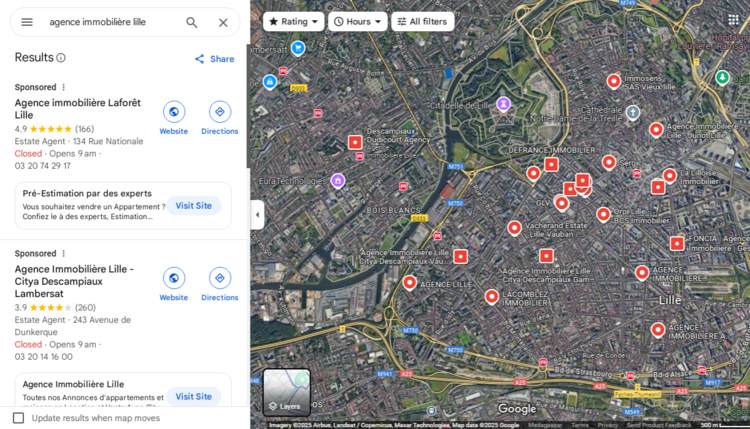Click the search magnifier icon
The image size is (750, 429).
pyautogui.click(x=192, y=22)
